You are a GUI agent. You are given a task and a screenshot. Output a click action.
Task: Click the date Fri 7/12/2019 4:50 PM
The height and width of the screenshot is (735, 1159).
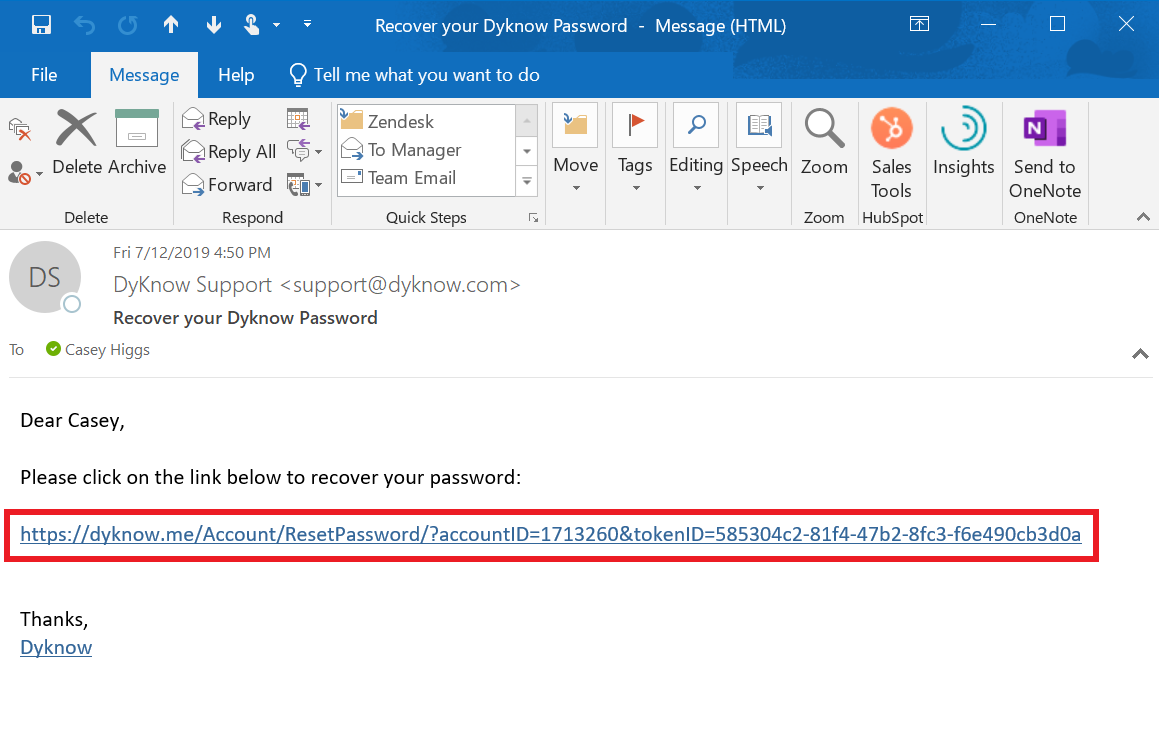[x=192, y=252]
